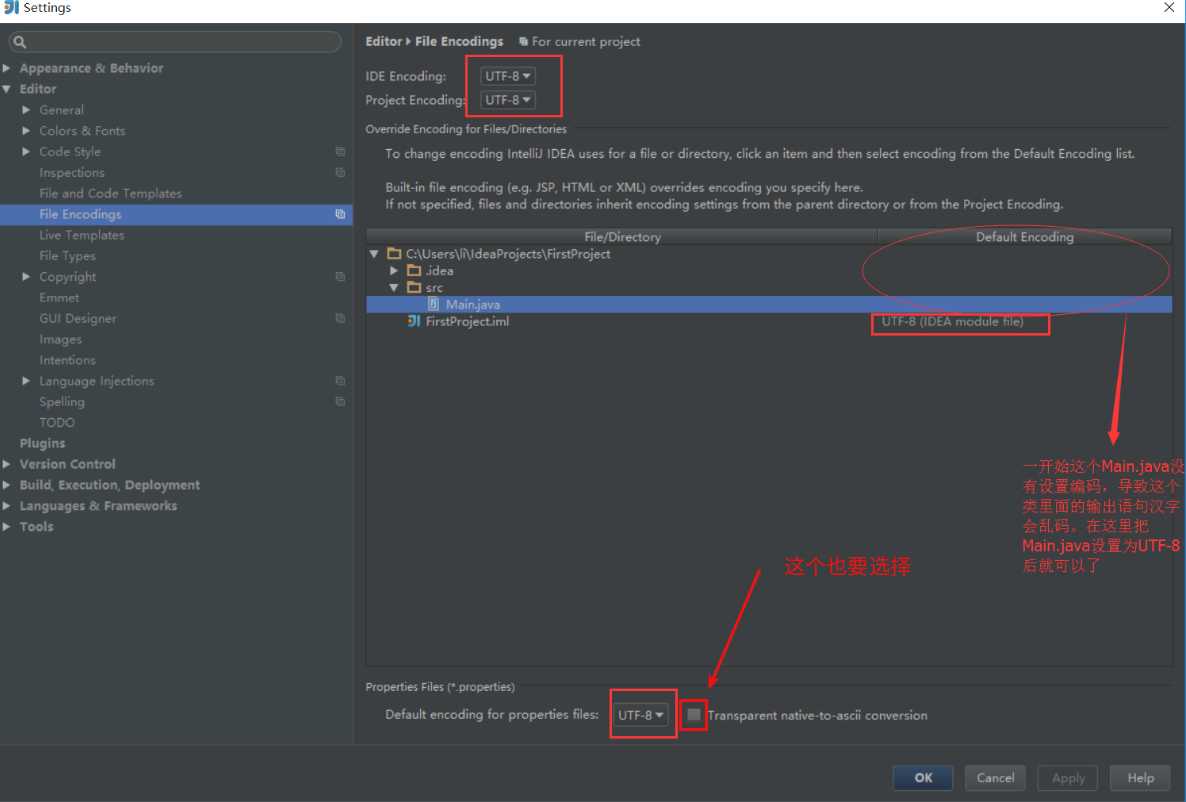Collapse the src folder arrow
This screenshot has height=802, width=1186.
point(394,288)
